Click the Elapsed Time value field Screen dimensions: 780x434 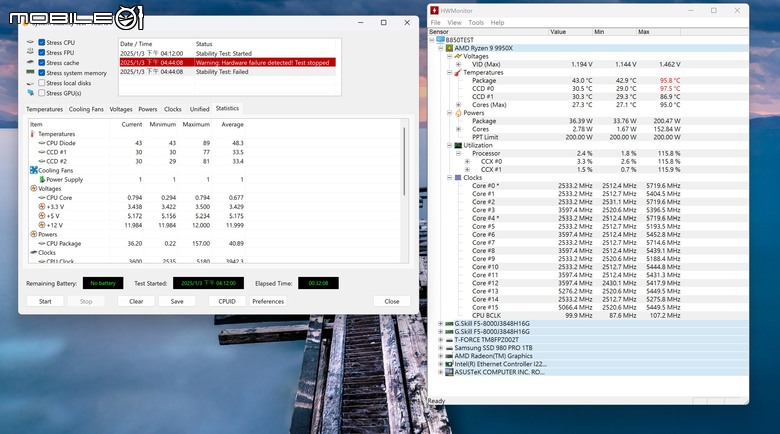(318, 283)
